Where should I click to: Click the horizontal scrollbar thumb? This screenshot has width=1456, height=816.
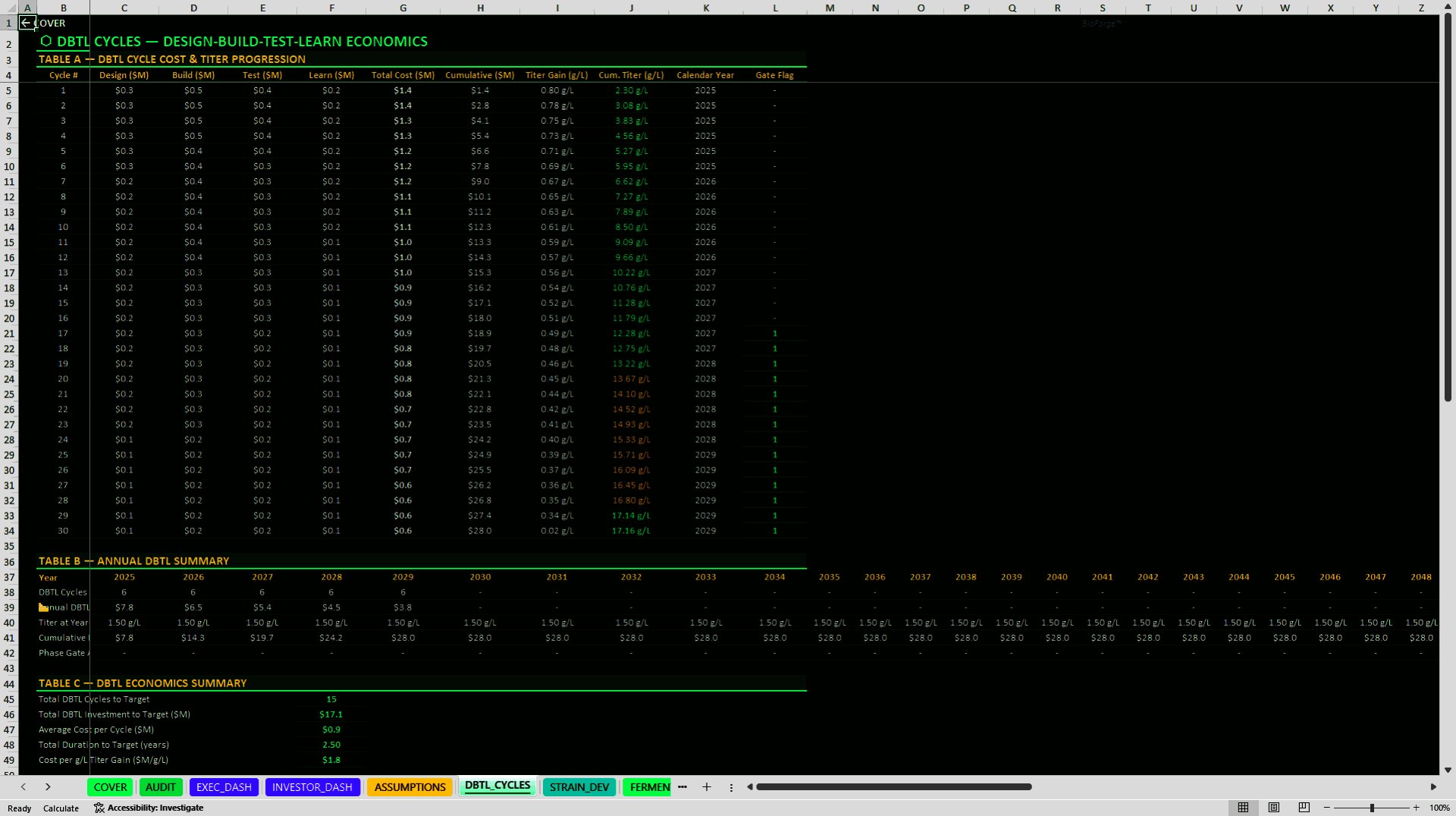pyautogui.click(x=893, y=787)
